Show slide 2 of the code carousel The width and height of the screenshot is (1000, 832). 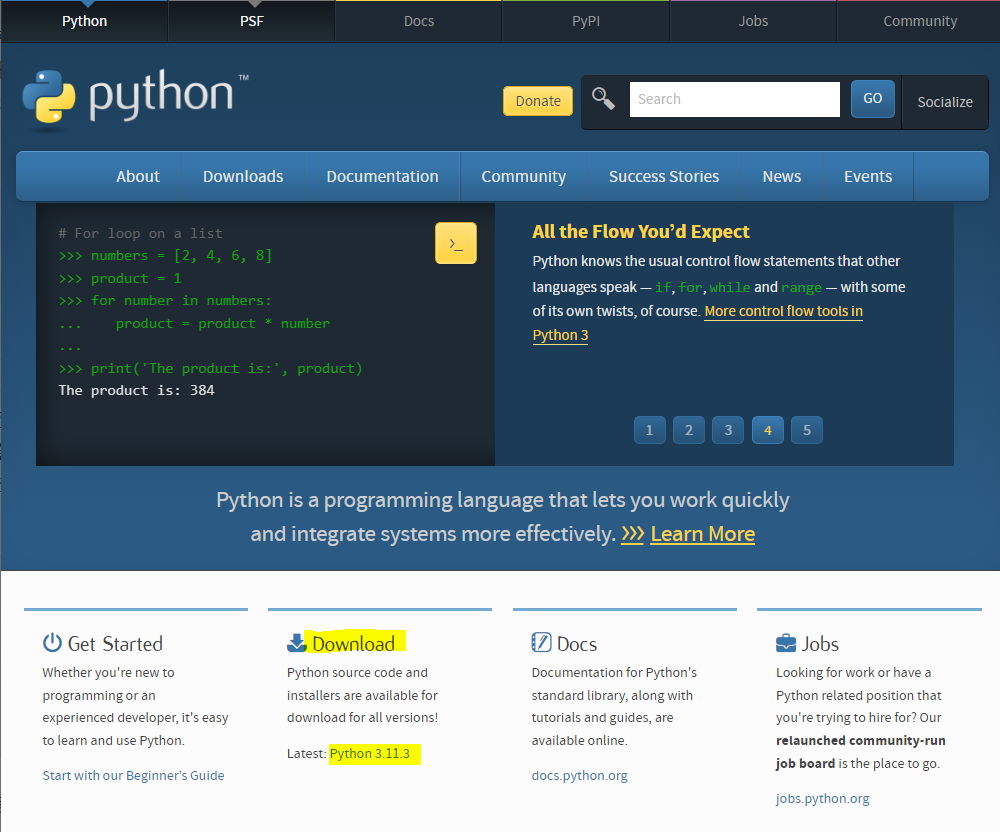[689, 430]
